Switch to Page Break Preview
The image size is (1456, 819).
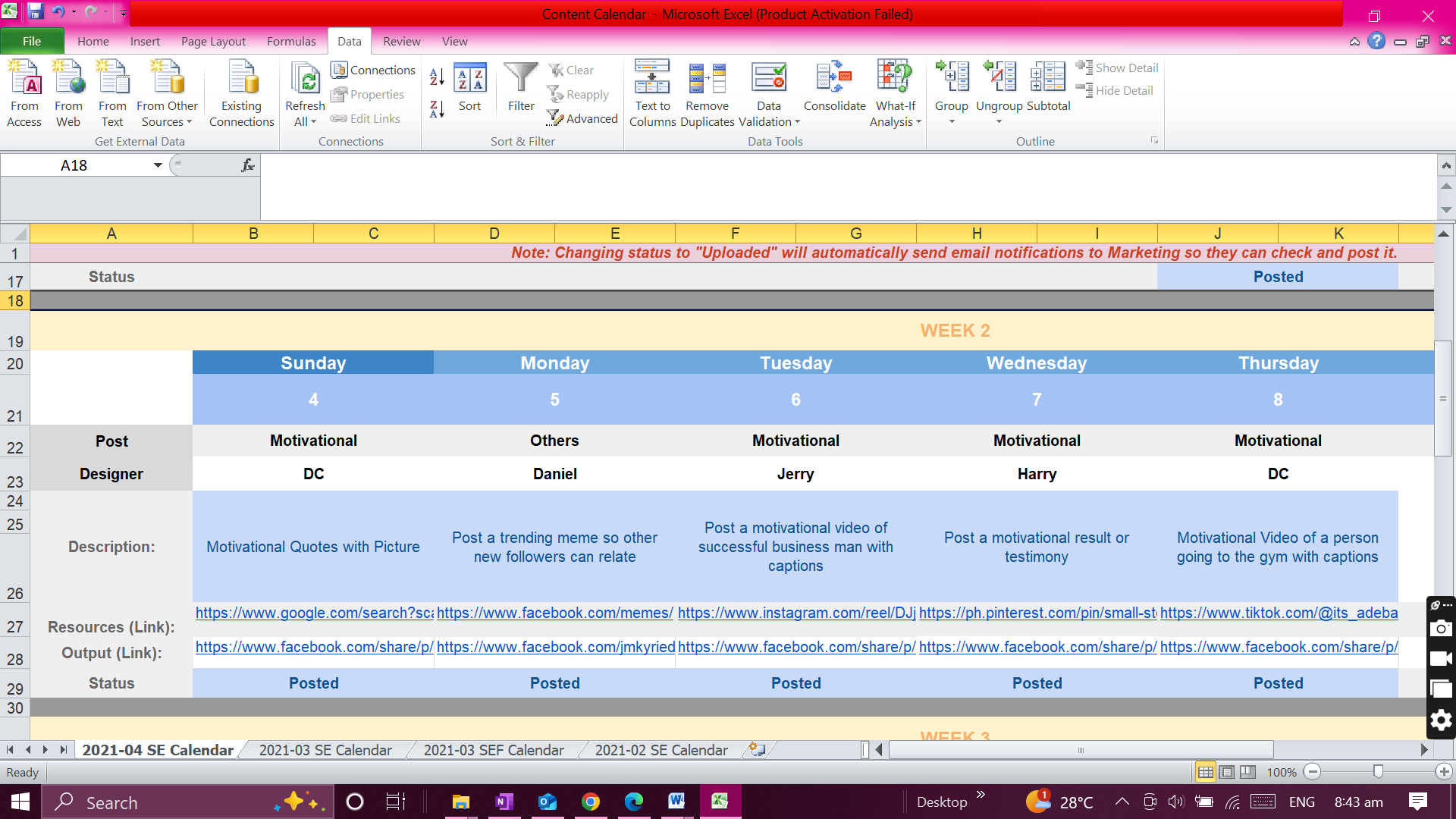[x=1247, y=772]
